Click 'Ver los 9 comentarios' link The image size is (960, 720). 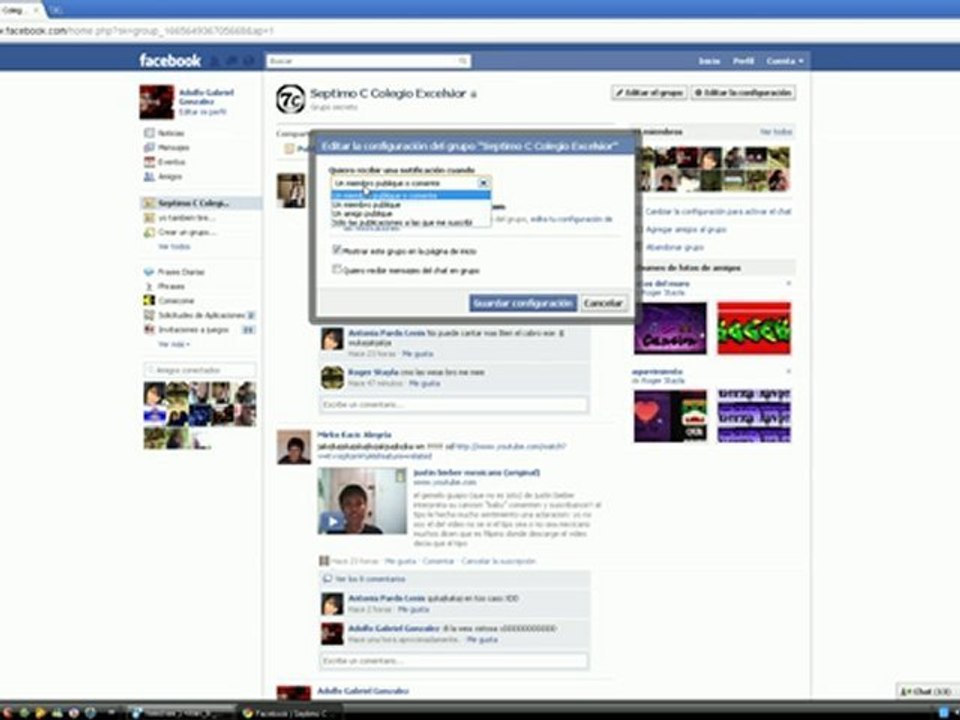click(370, 579)
